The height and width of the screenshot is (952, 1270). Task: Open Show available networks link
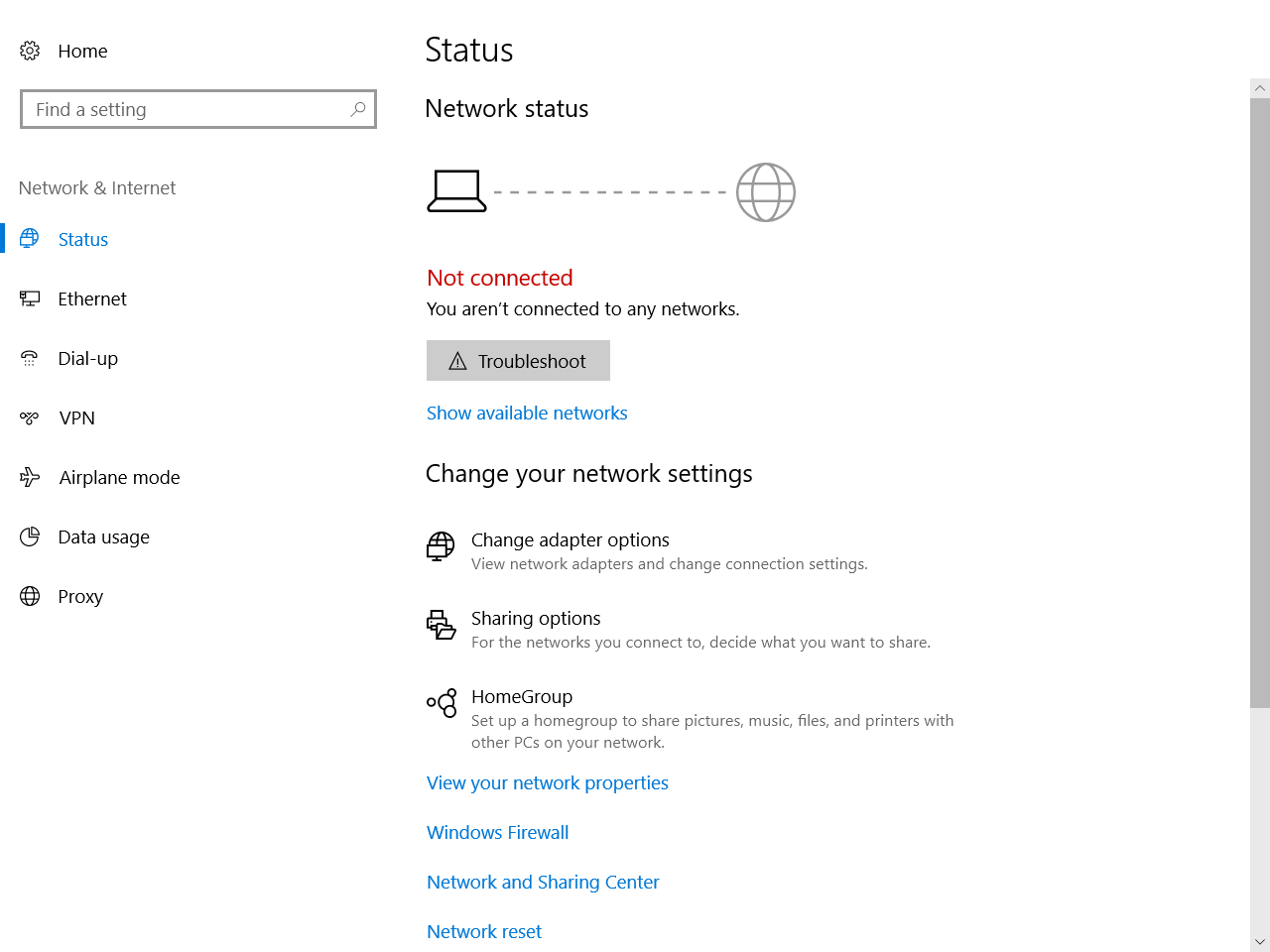527,413
